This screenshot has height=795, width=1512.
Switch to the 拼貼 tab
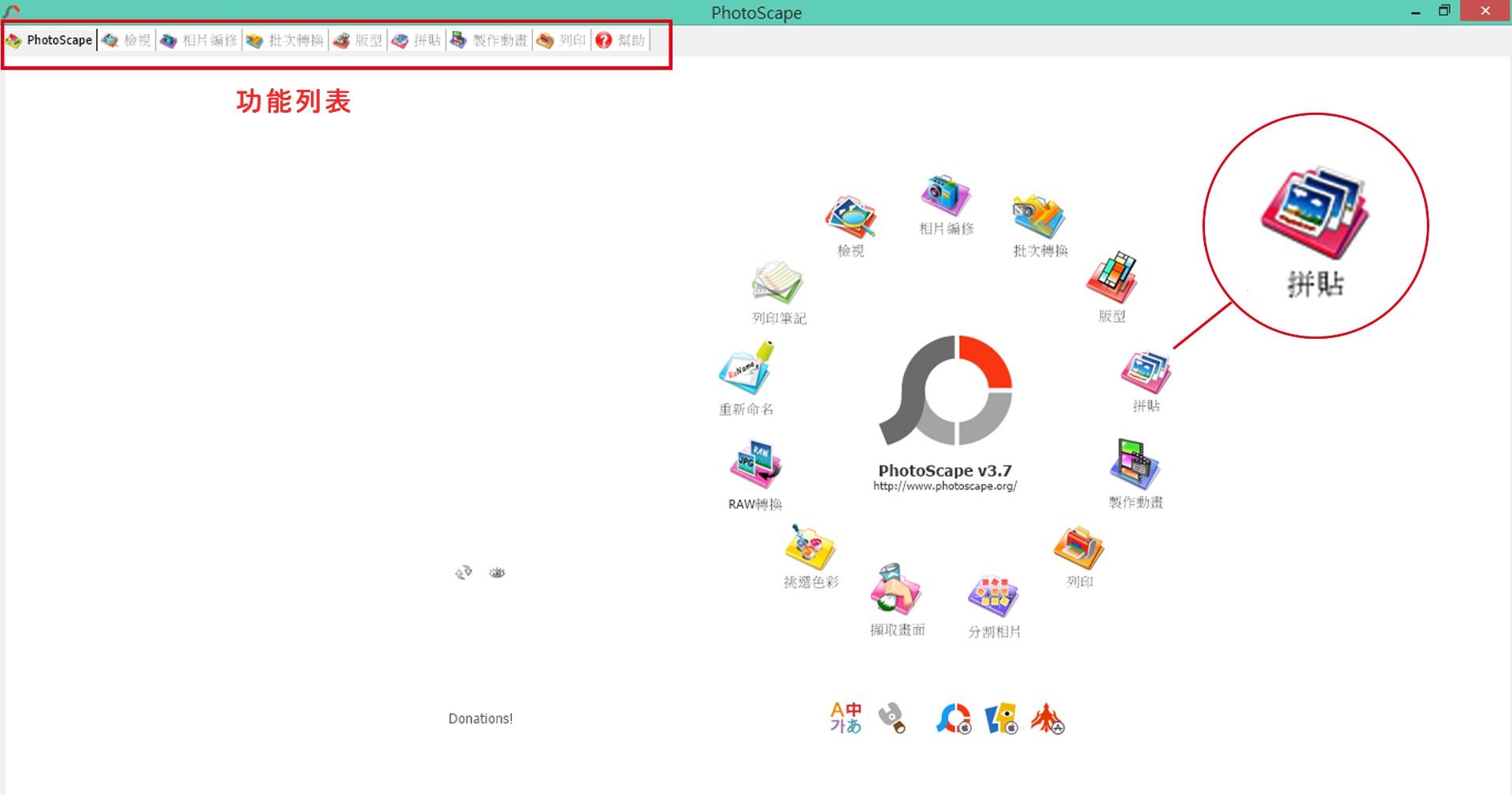(x=417, y=40)
